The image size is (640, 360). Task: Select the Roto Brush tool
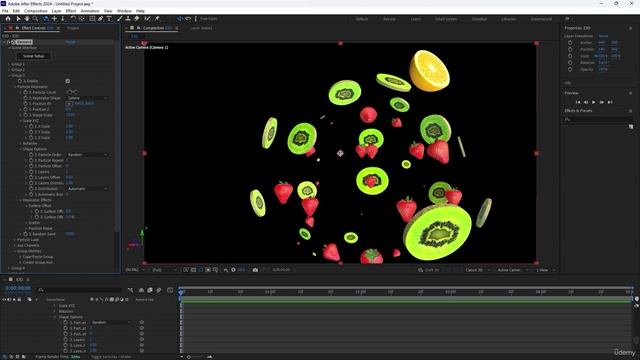coord(147,19)
